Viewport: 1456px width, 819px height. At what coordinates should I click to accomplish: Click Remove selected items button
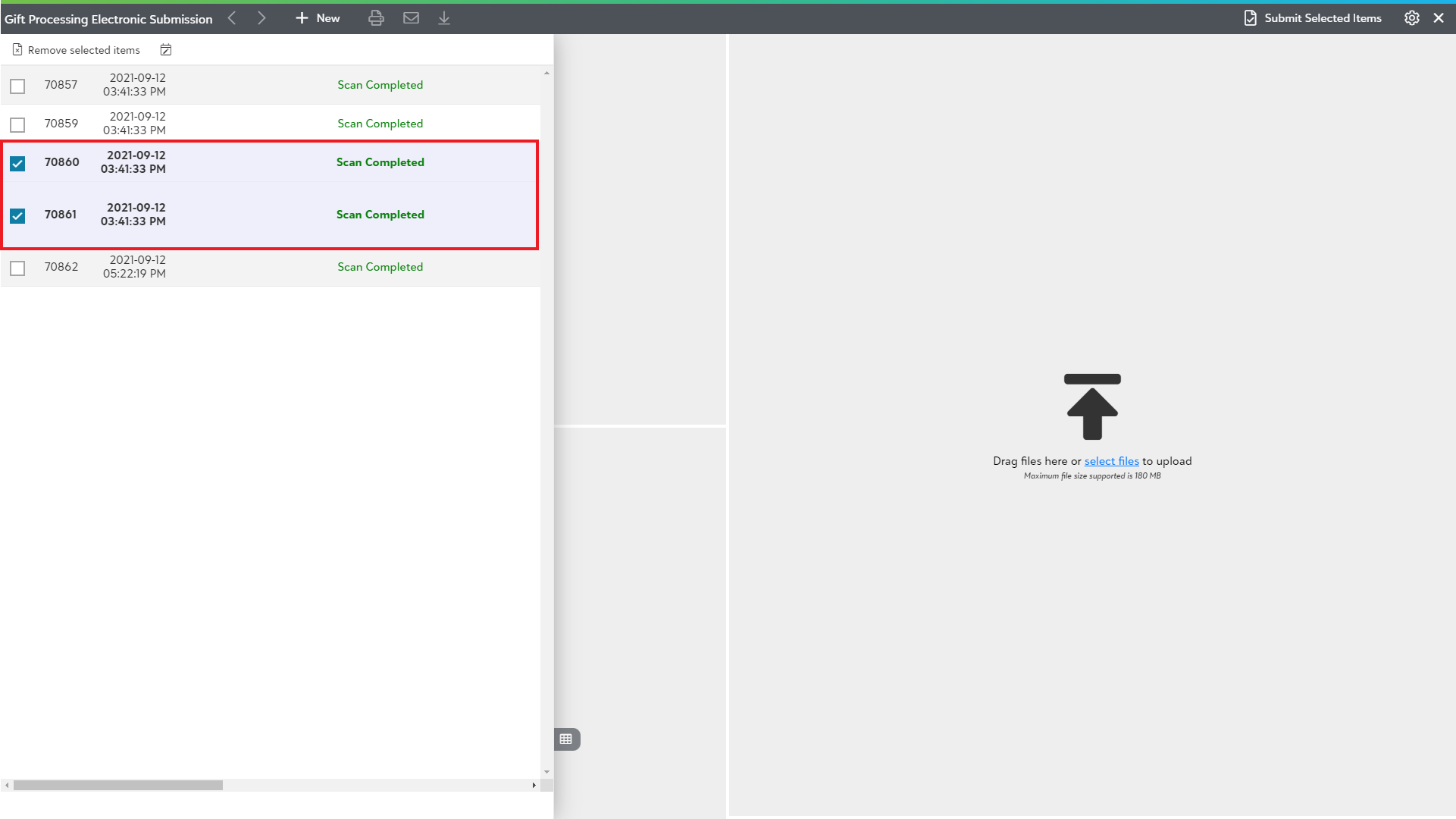click(x=77, y=50)
